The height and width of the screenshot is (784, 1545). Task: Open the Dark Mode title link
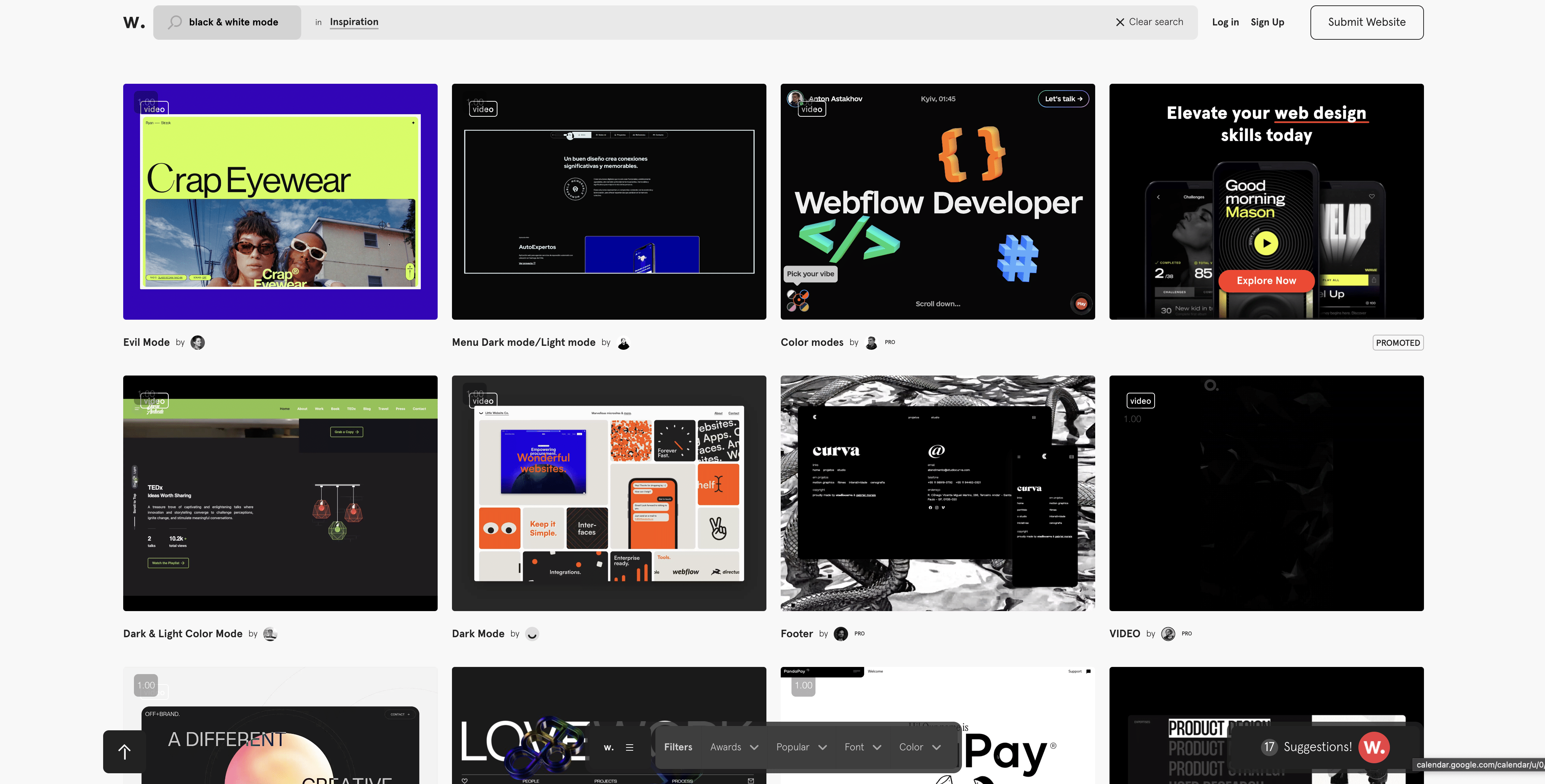coord(478,634)
